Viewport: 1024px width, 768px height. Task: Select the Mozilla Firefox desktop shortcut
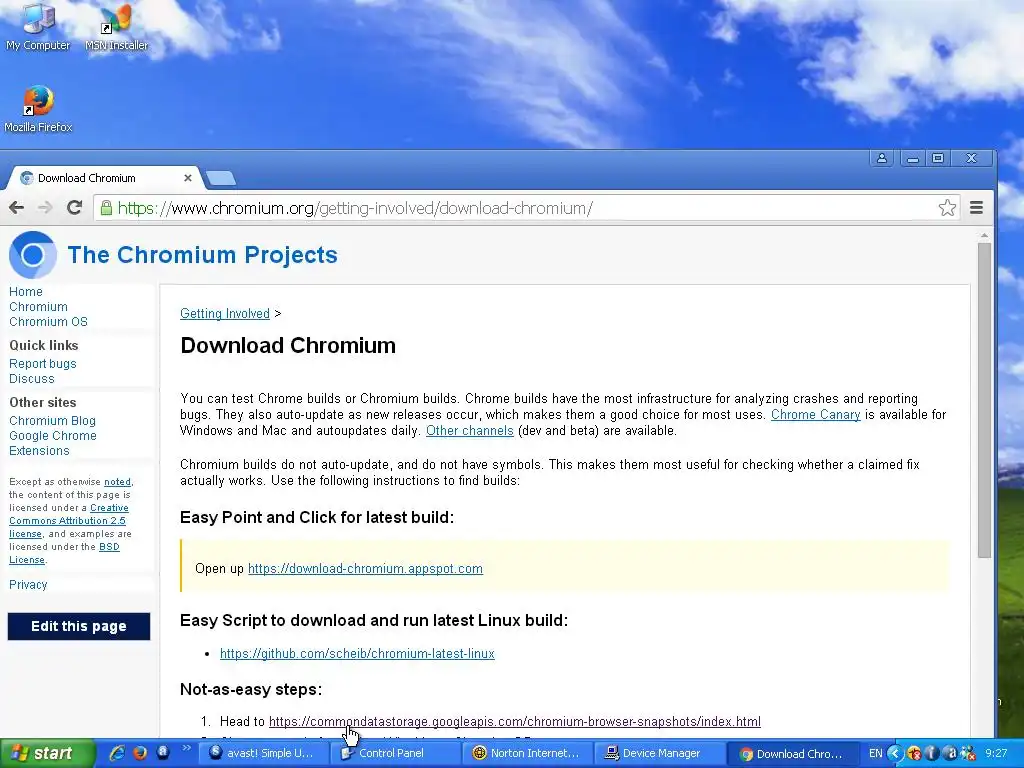[38, 109]
